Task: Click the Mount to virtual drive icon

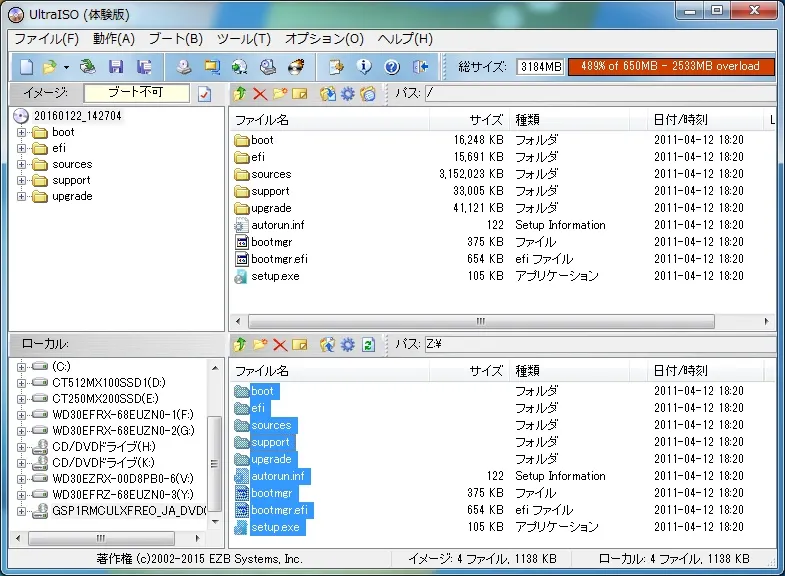Action: (268, 67)
